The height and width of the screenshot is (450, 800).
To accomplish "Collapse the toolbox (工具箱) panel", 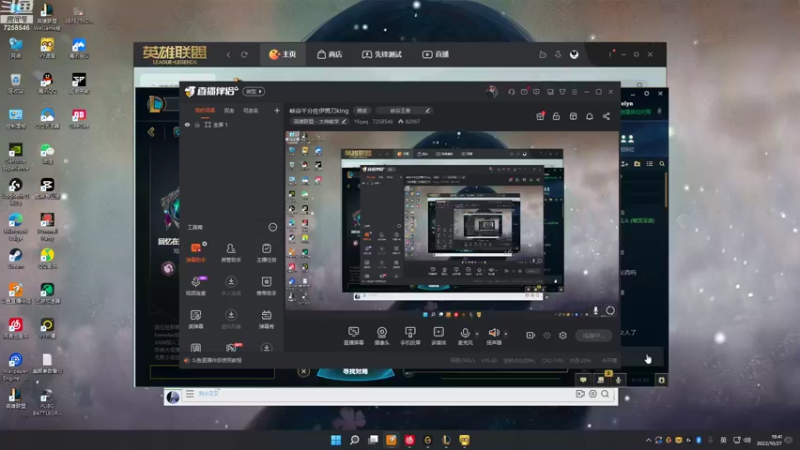I will [x=273, y=227].
